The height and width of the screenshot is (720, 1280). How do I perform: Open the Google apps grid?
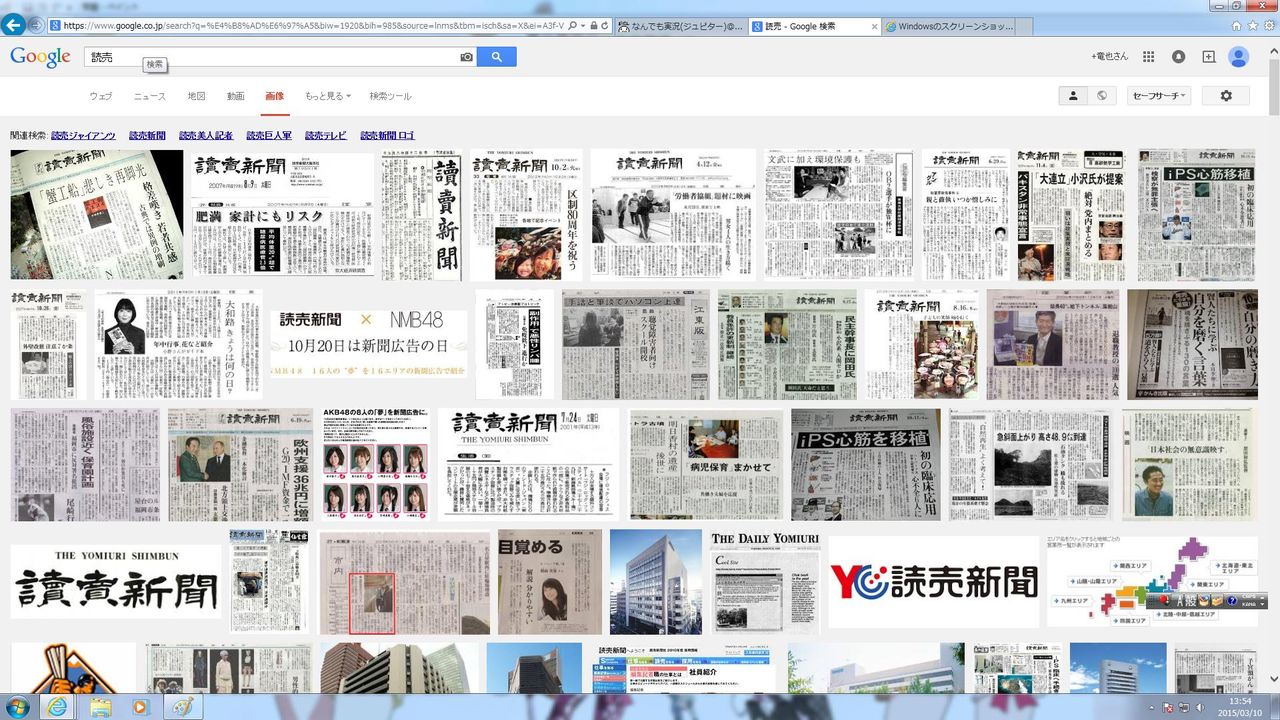[1149, 57]
